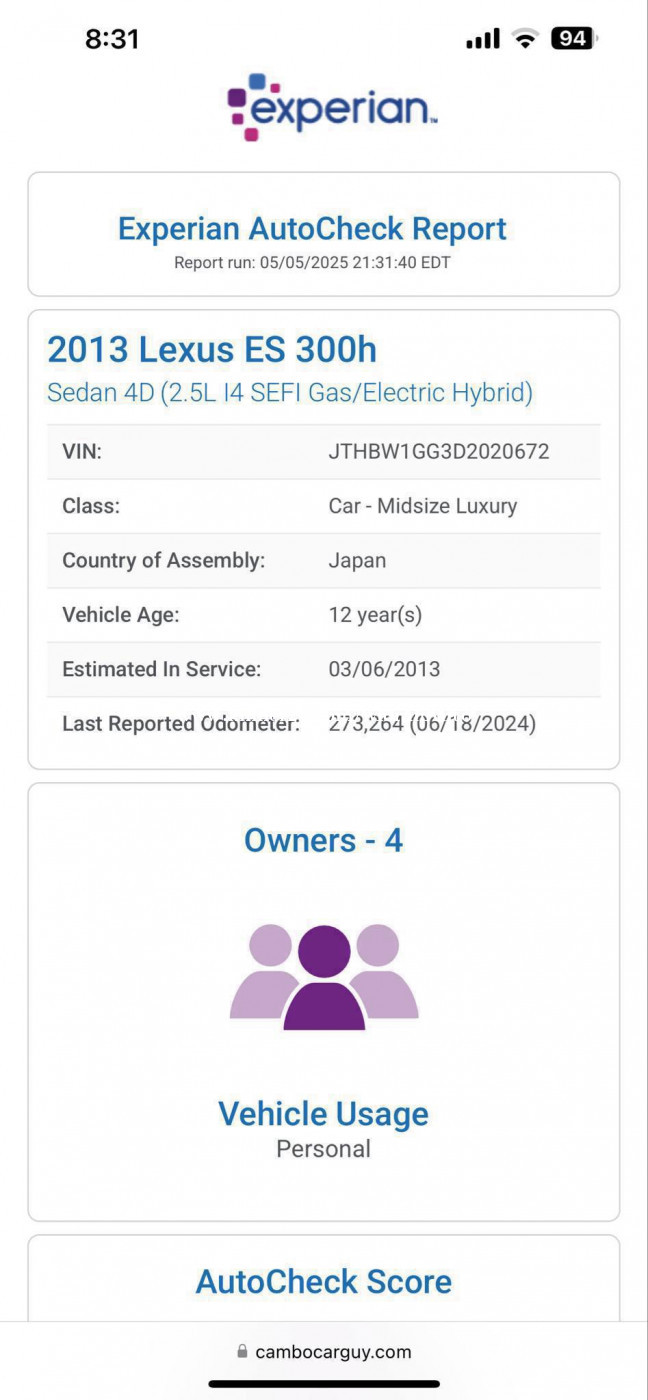Tap the Experian logo
The width and height of the screenshot is (648, 1400).
coord(331,106)
